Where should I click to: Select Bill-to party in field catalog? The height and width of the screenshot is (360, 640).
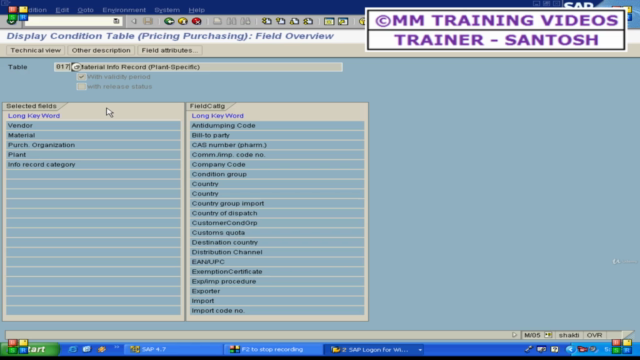[x=277, y=135]
